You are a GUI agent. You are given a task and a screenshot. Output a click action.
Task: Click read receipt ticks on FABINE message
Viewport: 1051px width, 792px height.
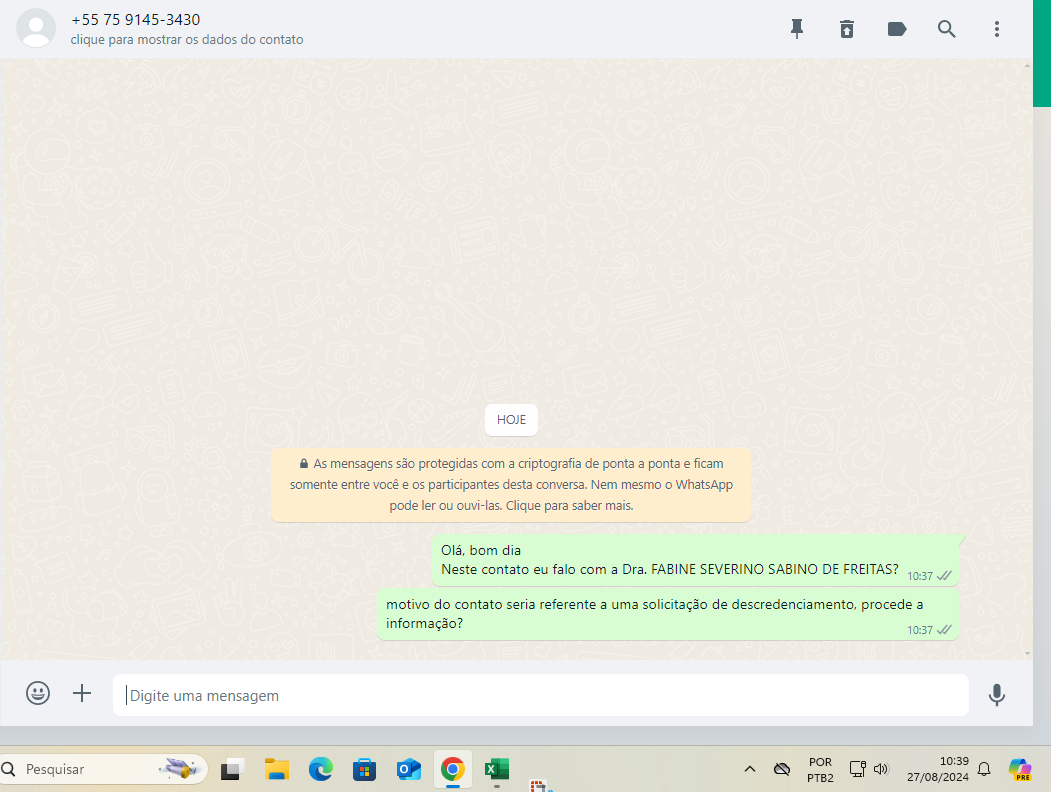pyautogui.click(x=944, y=576)
